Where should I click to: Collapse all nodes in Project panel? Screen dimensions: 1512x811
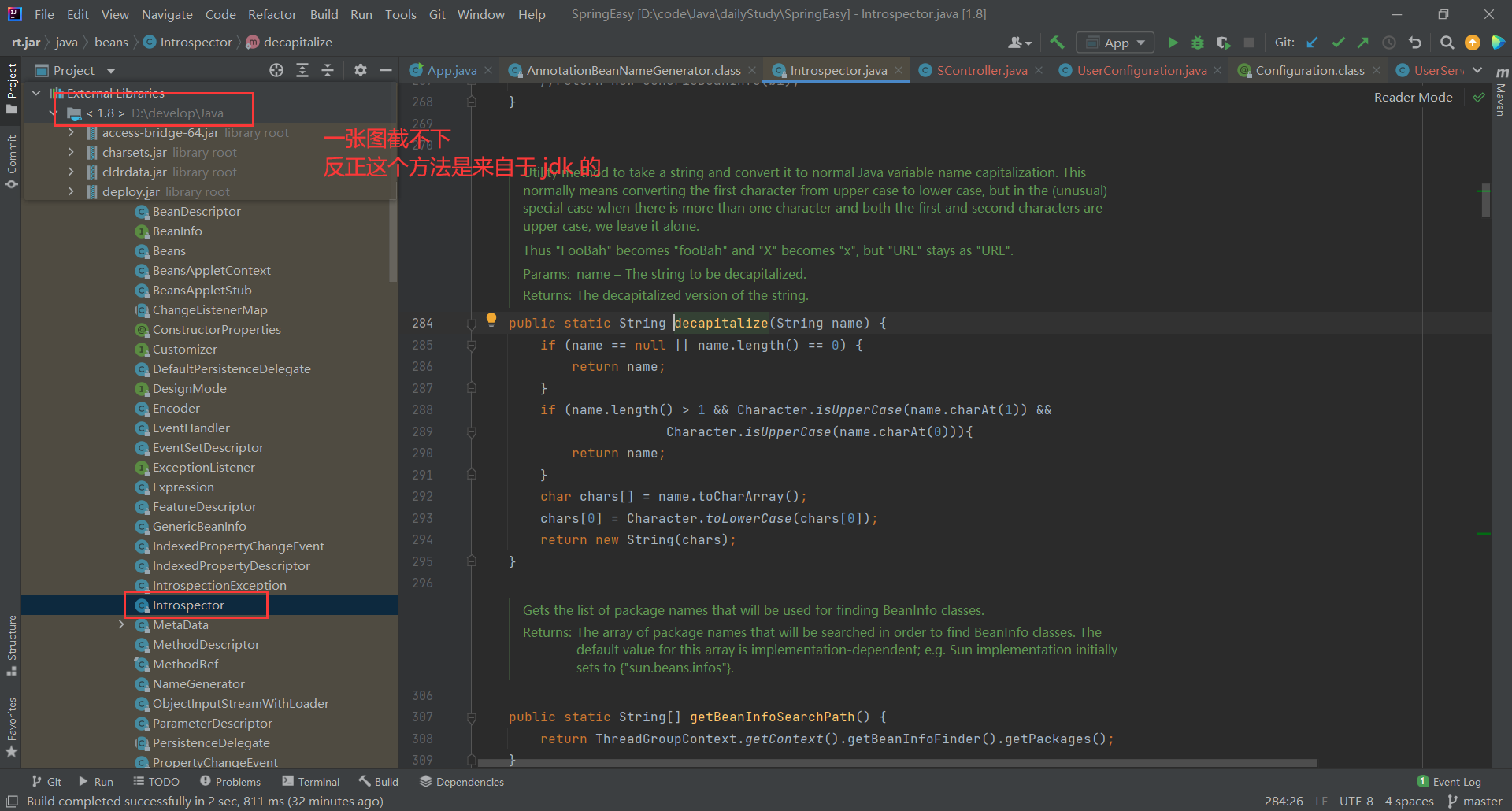(328, 70)
